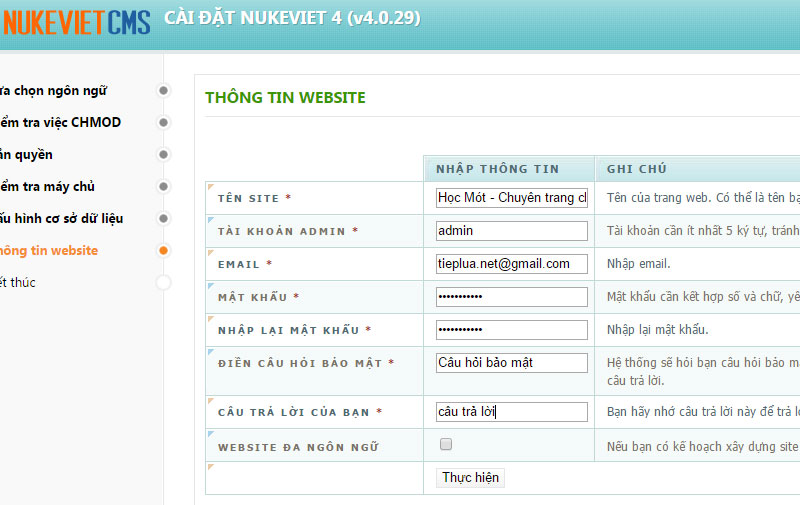Enable the Website đa ngôn ngữ checkbox

pyautogui.click(x=446, y=444)
